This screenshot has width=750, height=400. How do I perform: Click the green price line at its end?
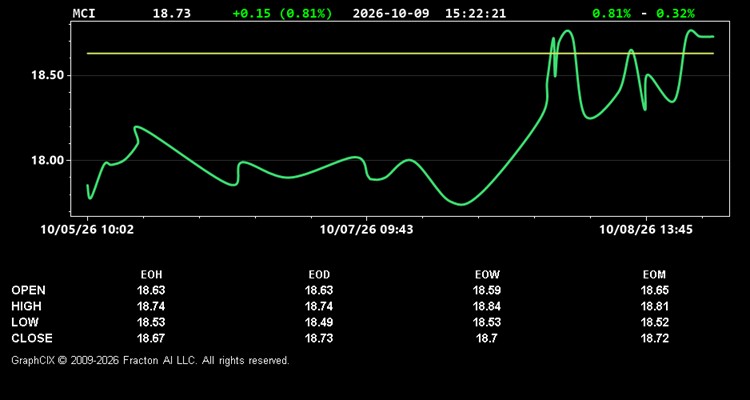point(713,36)
